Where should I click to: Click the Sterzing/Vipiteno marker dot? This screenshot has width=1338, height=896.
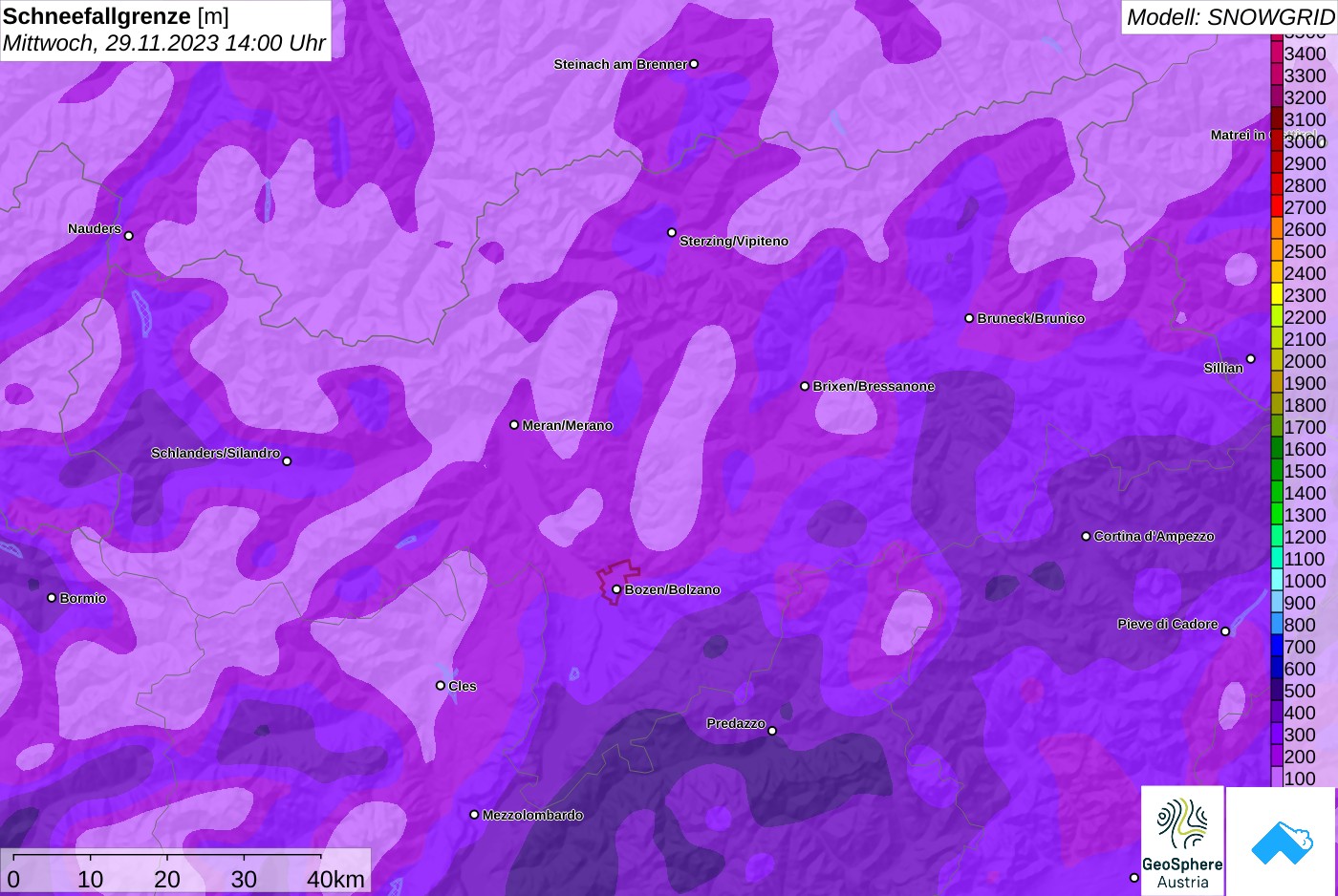click(x=672, y=232)
